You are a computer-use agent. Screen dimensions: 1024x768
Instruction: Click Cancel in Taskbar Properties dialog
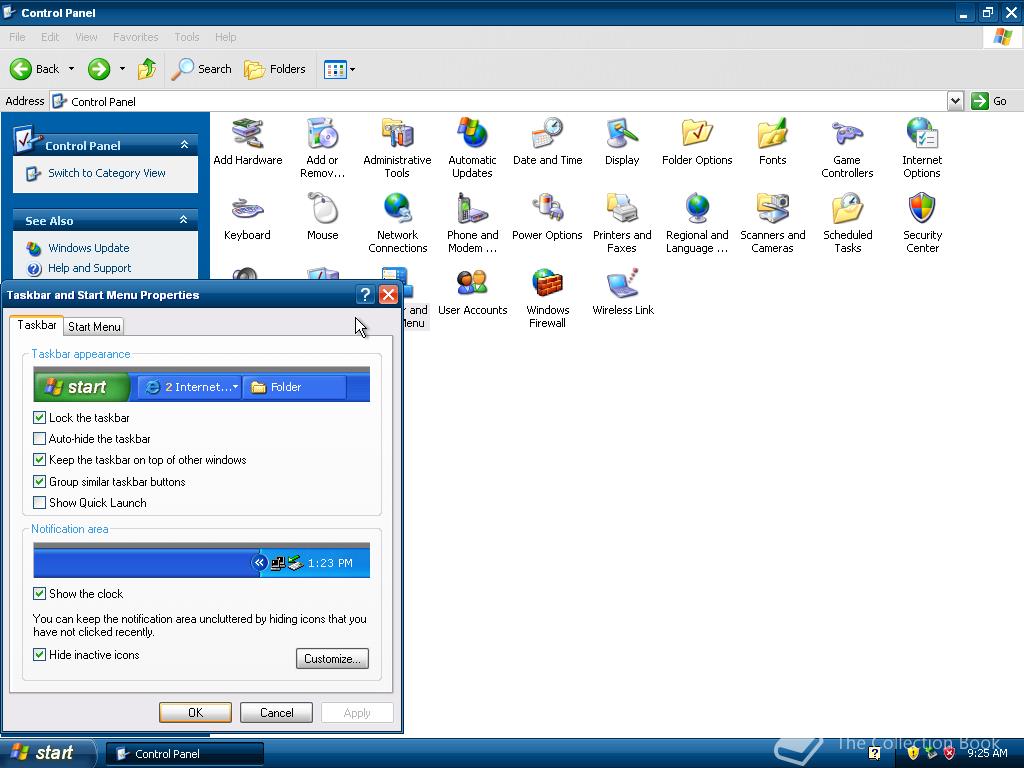276,712
